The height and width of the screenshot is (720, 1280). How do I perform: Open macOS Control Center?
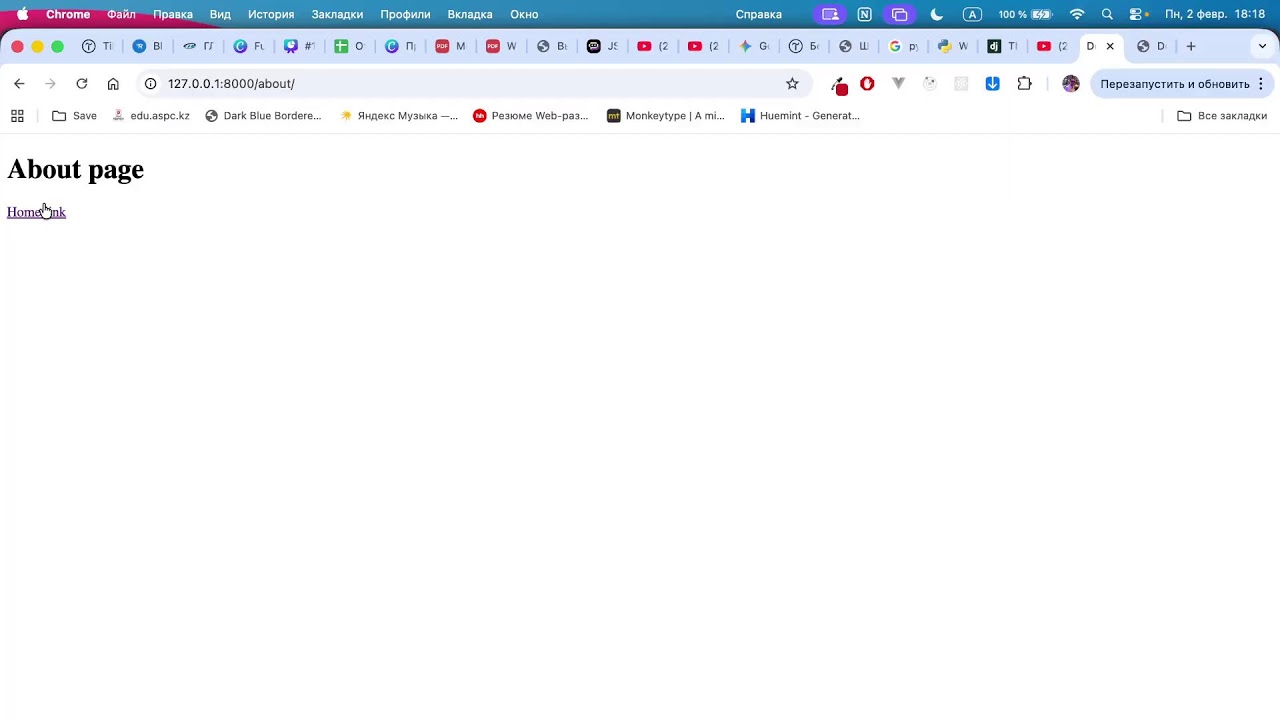1137,14
